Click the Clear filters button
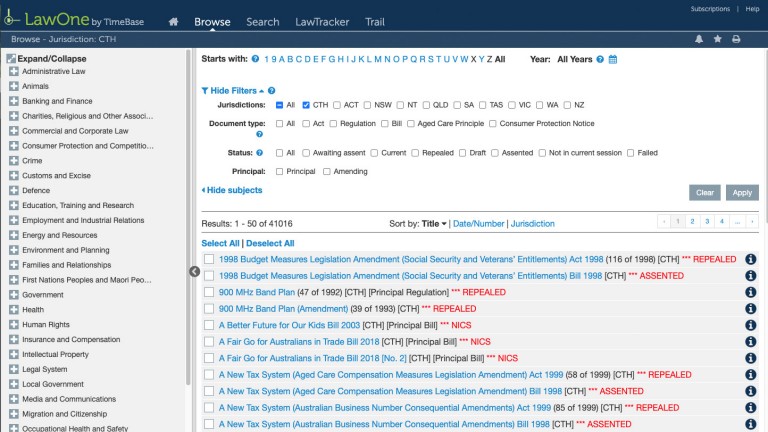Image resolution: width=768 pixels, height=432 pixels. 705,192
